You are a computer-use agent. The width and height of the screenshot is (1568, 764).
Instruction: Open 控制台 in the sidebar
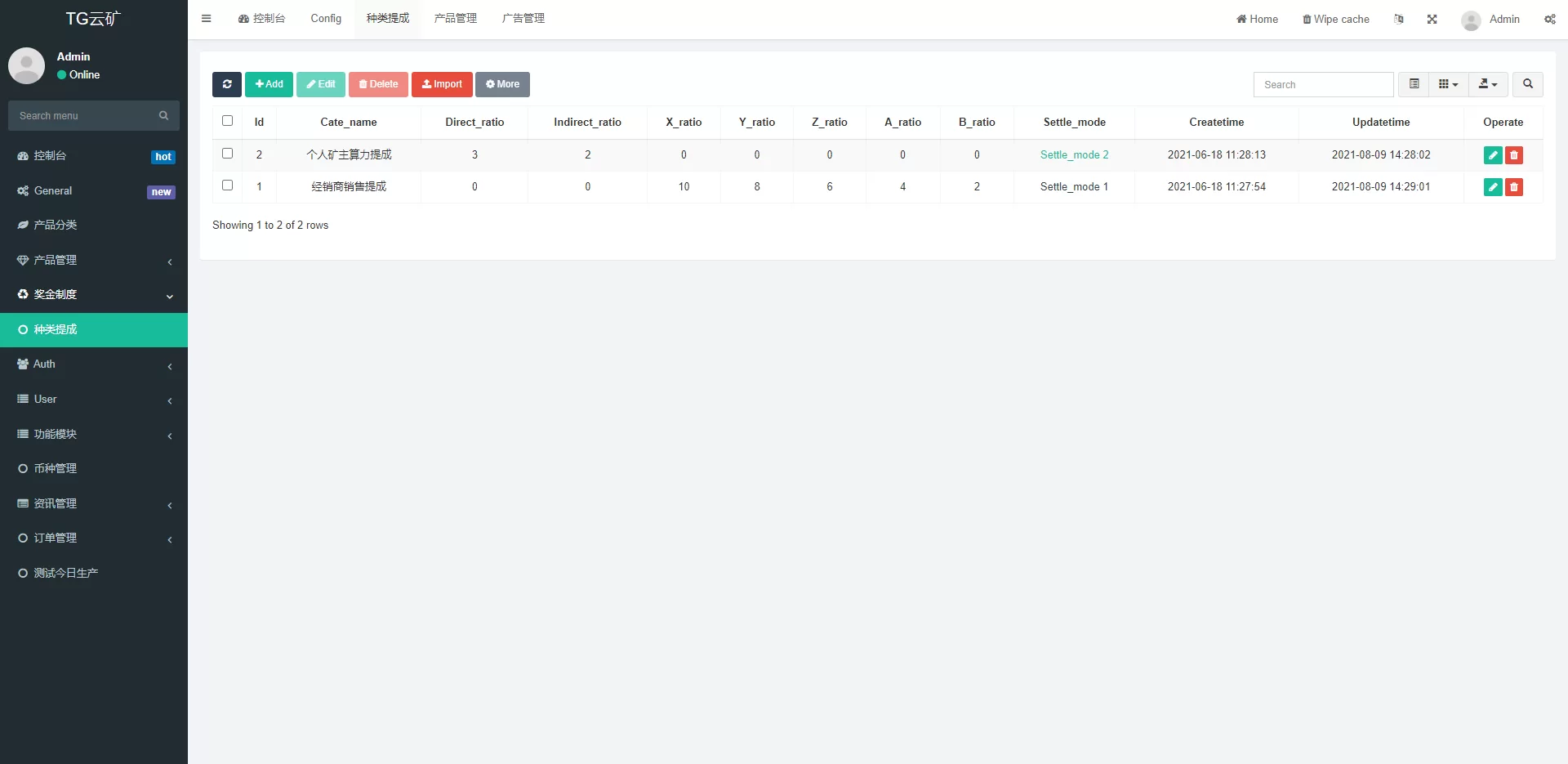pyautogui.click(x=94, y=155)
